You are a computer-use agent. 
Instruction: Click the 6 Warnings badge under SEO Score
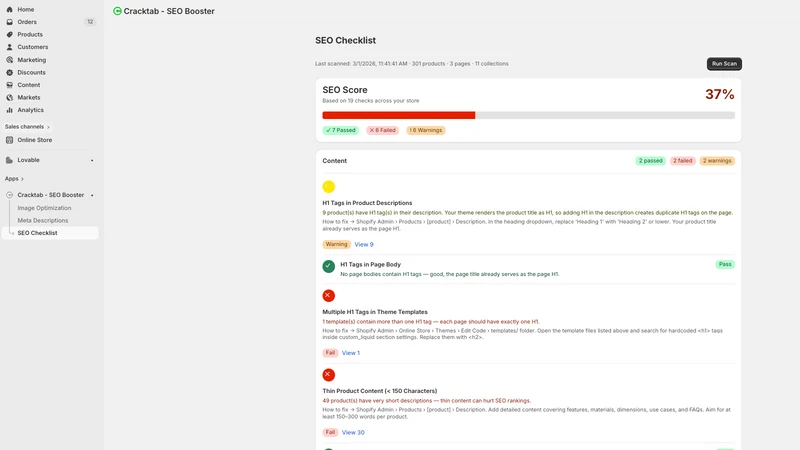(x=426, y=130)
